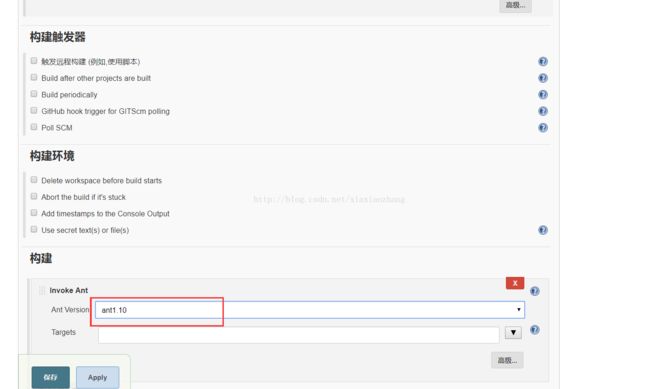650x389 pixels.
Task: Enable the Poll SCM checkbox
Action: point(34,127)
